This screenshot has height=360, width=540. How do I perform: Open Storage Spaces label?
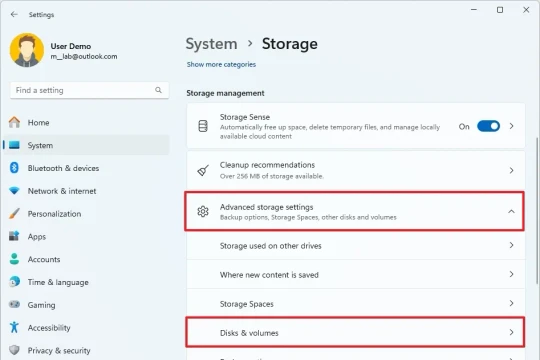coord(247,304)
